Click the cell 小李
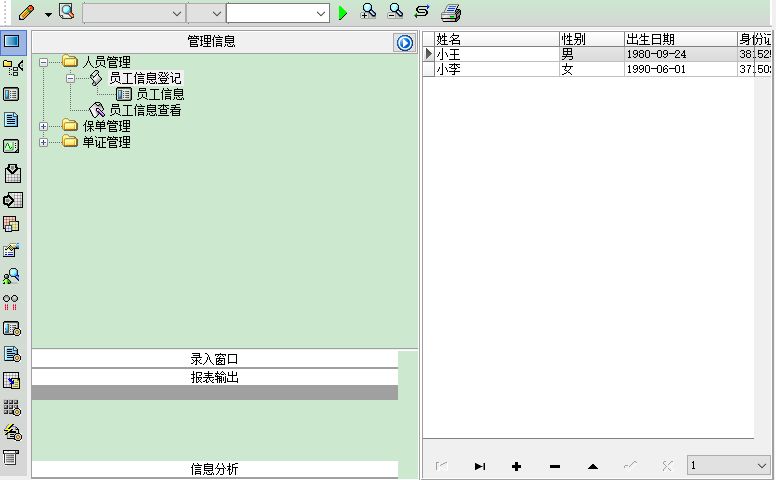The image size is (776, 480). 497,69
